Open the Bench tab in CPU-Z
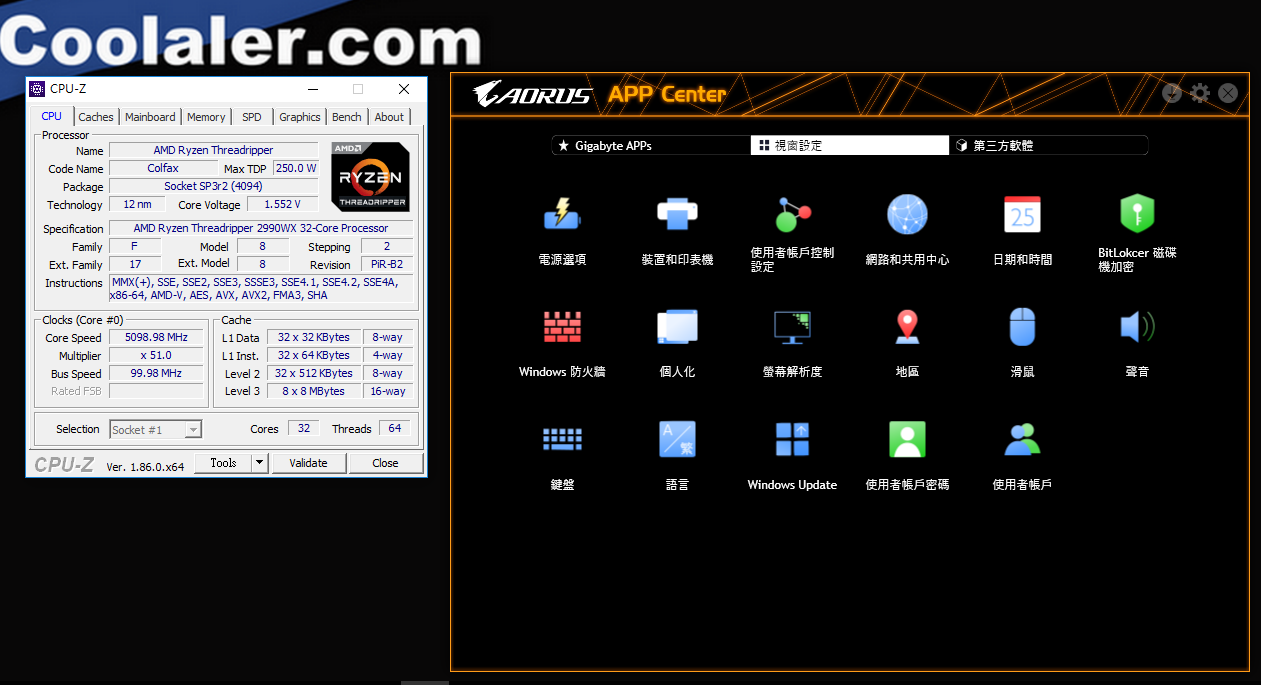 [x=347, y=117]
